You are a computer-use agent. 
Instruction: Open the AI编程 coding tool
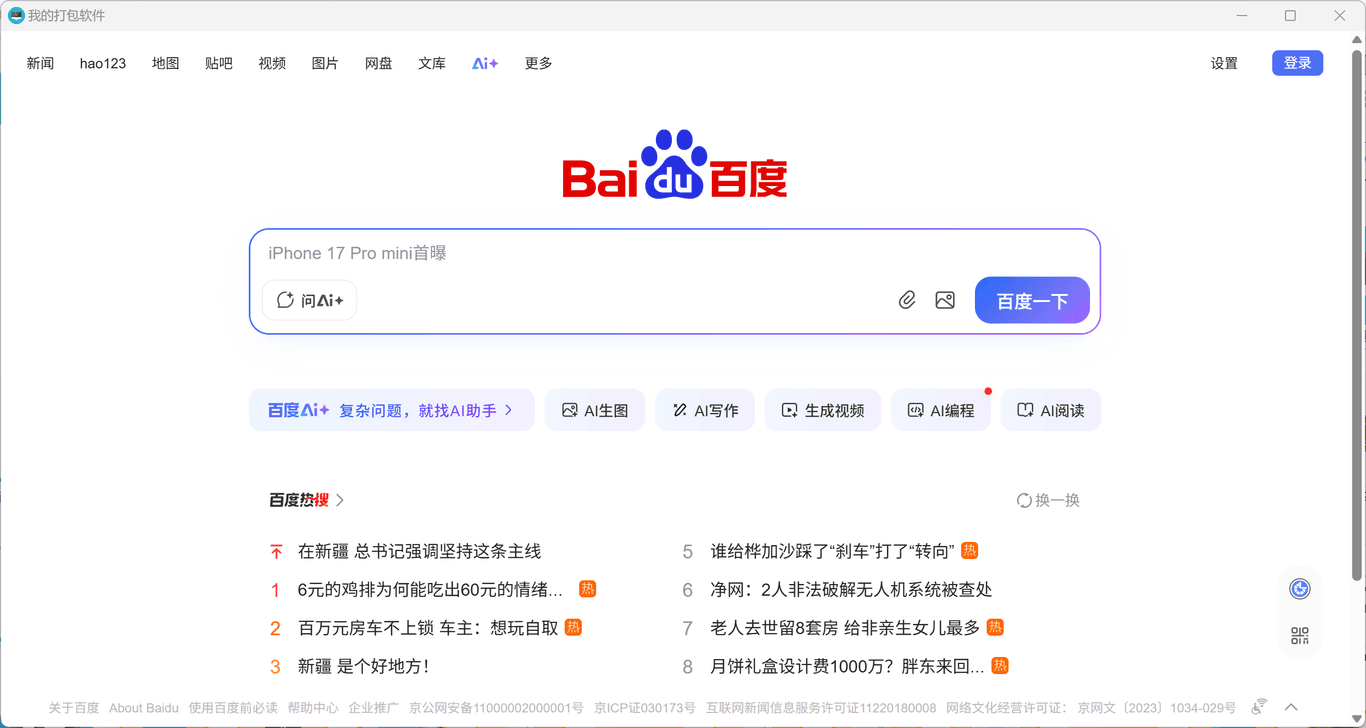940,410
